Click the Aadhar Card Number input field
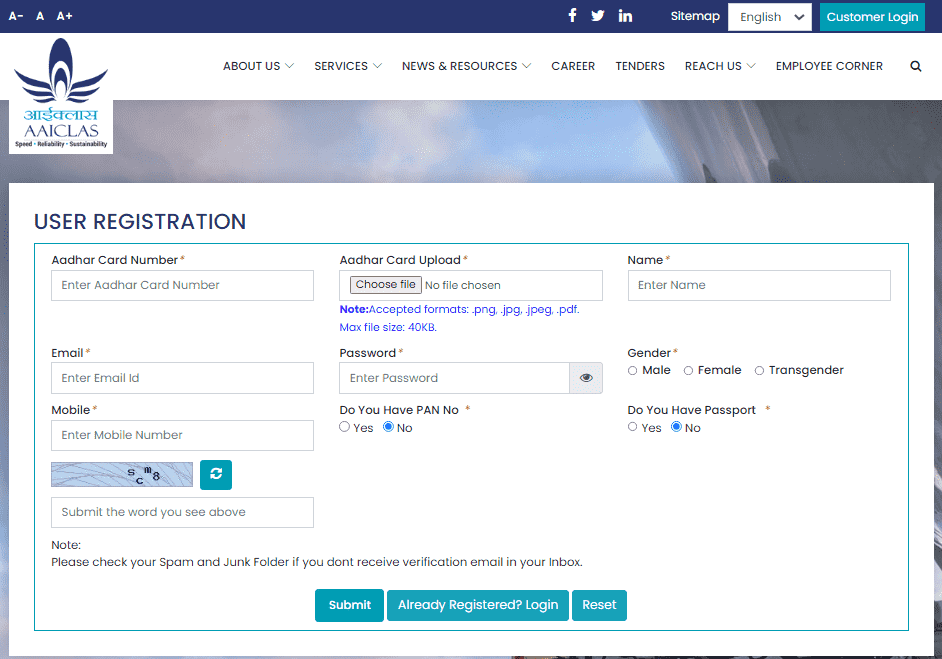This screenshot has width=942, height=659. click(182, 285)
